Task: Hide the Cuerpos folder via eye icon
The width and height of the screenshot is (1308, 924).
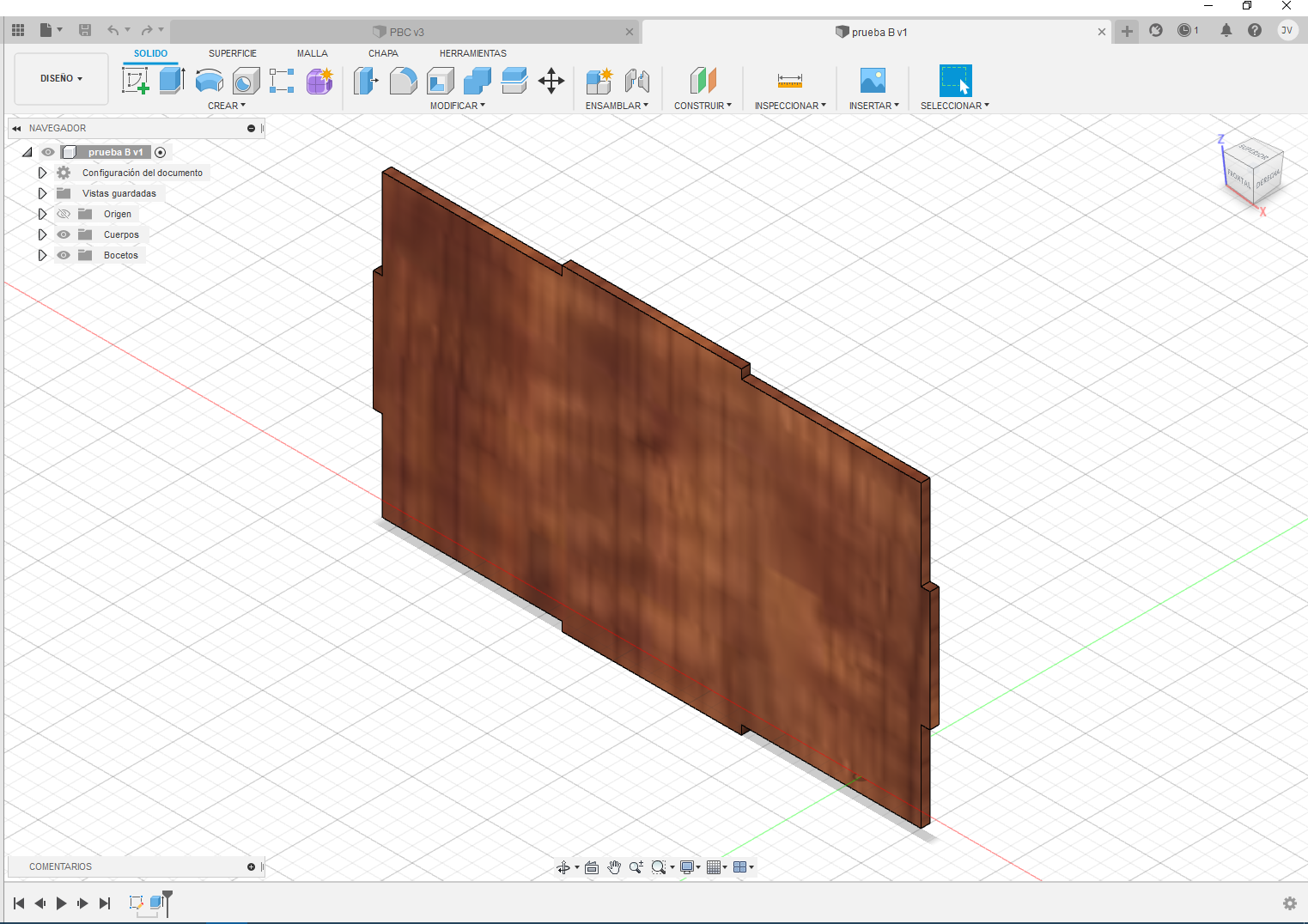Action: click(x=64, y=234)
